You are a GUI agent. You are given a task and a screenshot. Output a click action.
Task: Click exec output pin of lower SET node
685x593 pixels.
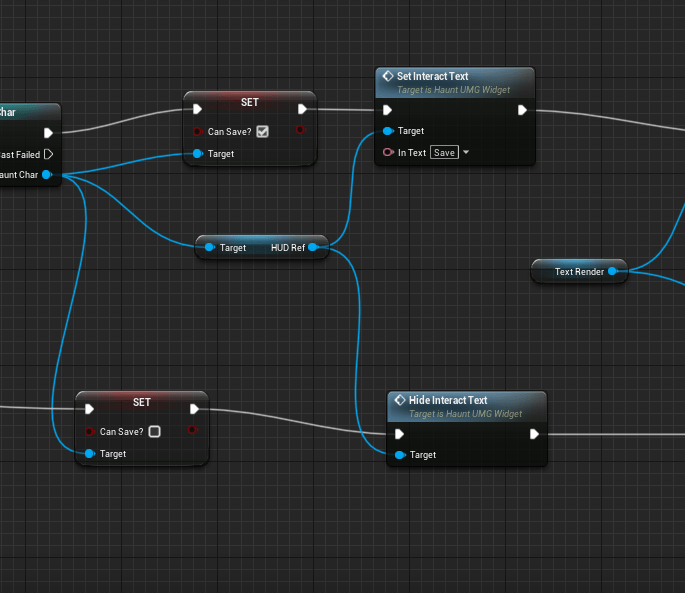tap(194, 408)
